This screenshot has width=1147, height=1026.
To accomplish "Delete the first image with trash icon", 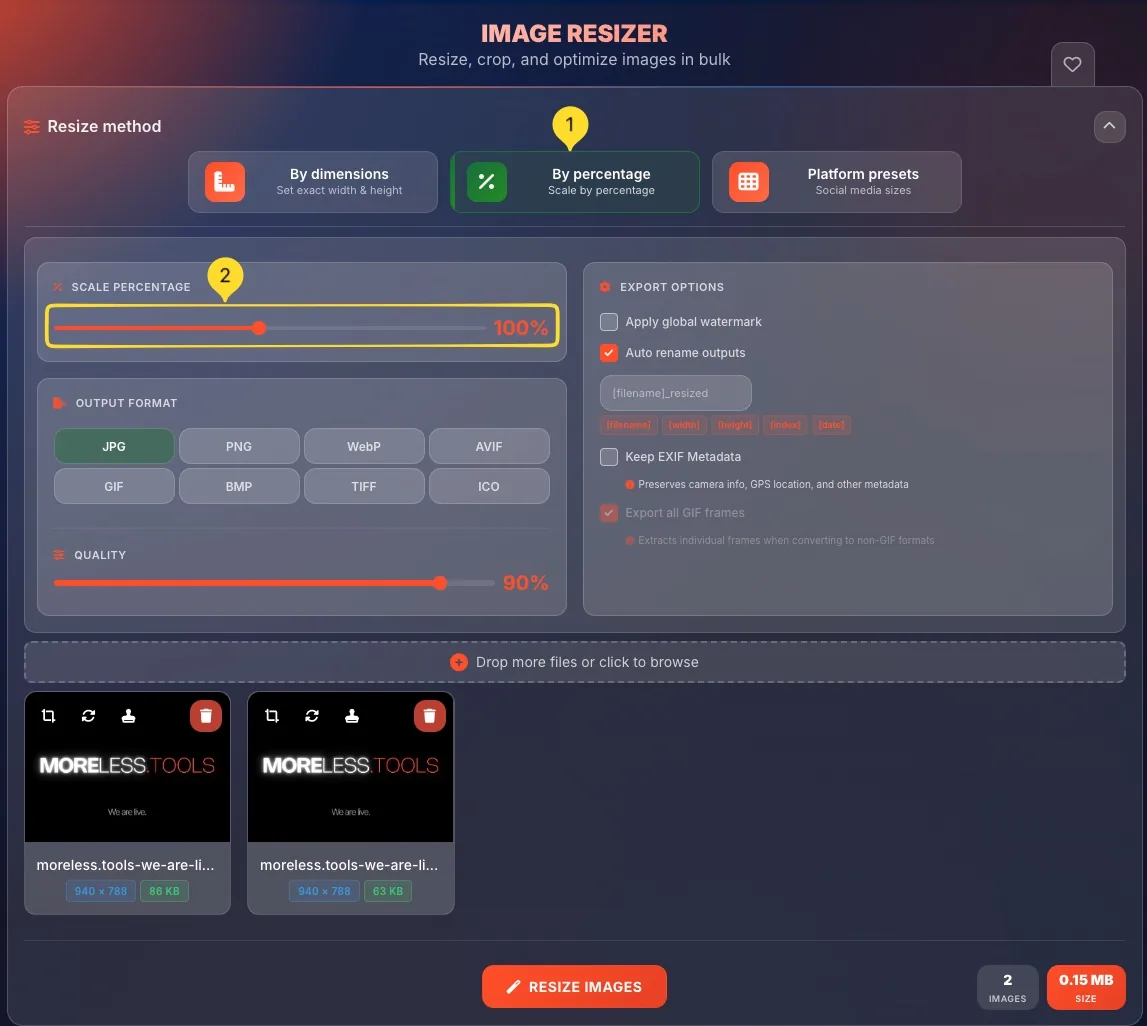I will click(206, 716).
